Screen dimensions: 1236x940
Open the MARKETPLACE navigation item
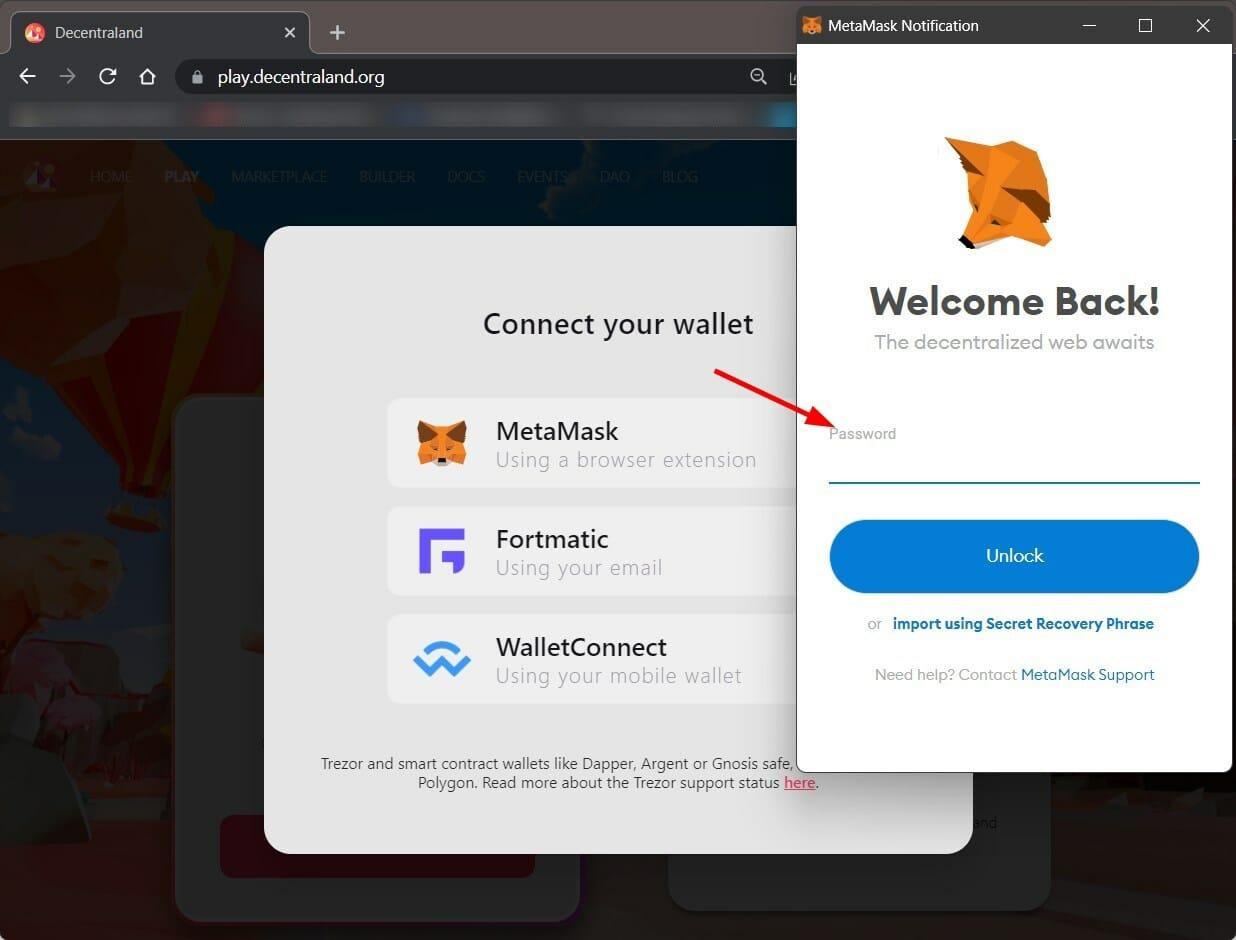(x=278, y=177)
